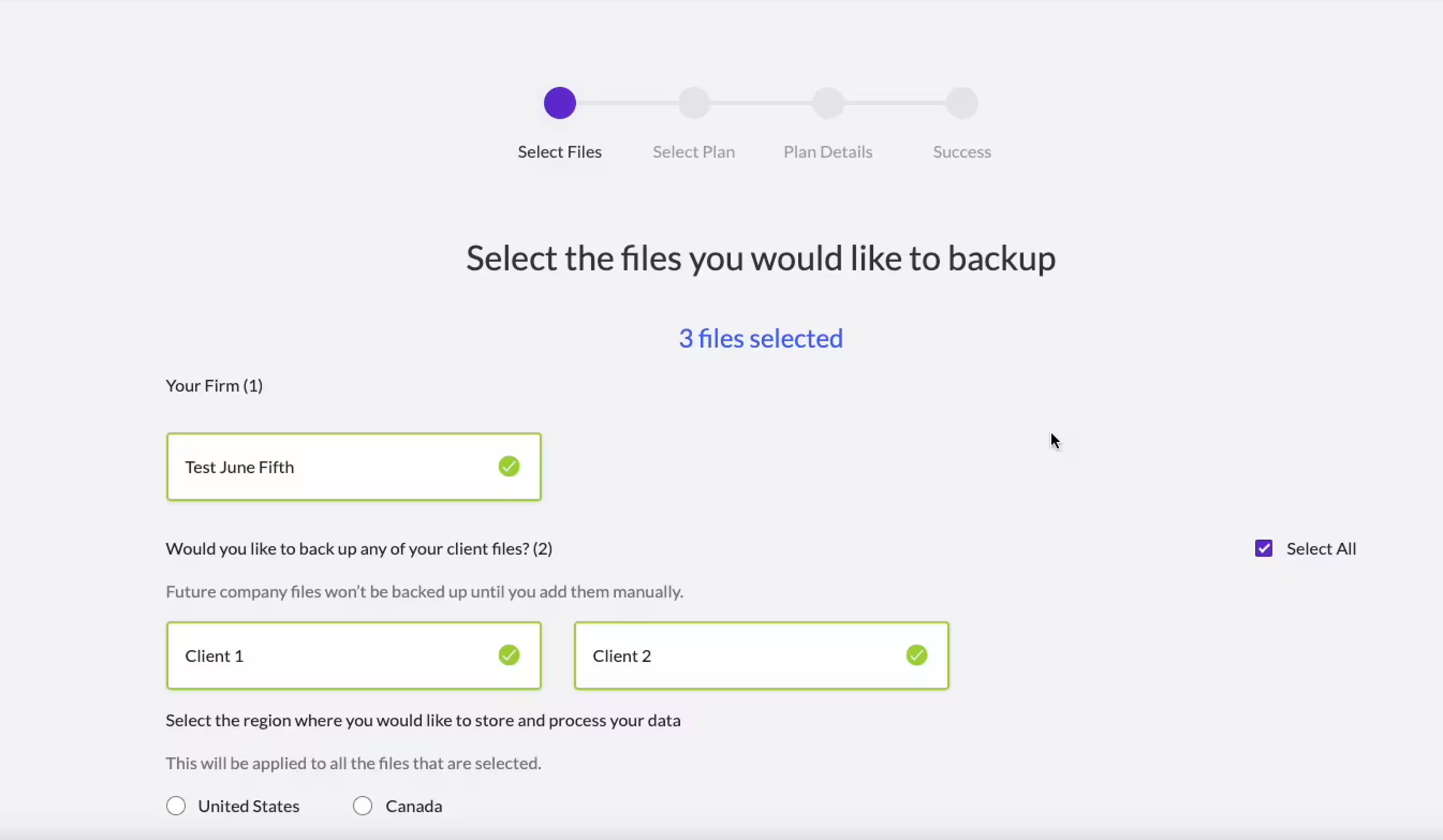
Task: Click the Plan Details step circle
Action: coord(828,103)
